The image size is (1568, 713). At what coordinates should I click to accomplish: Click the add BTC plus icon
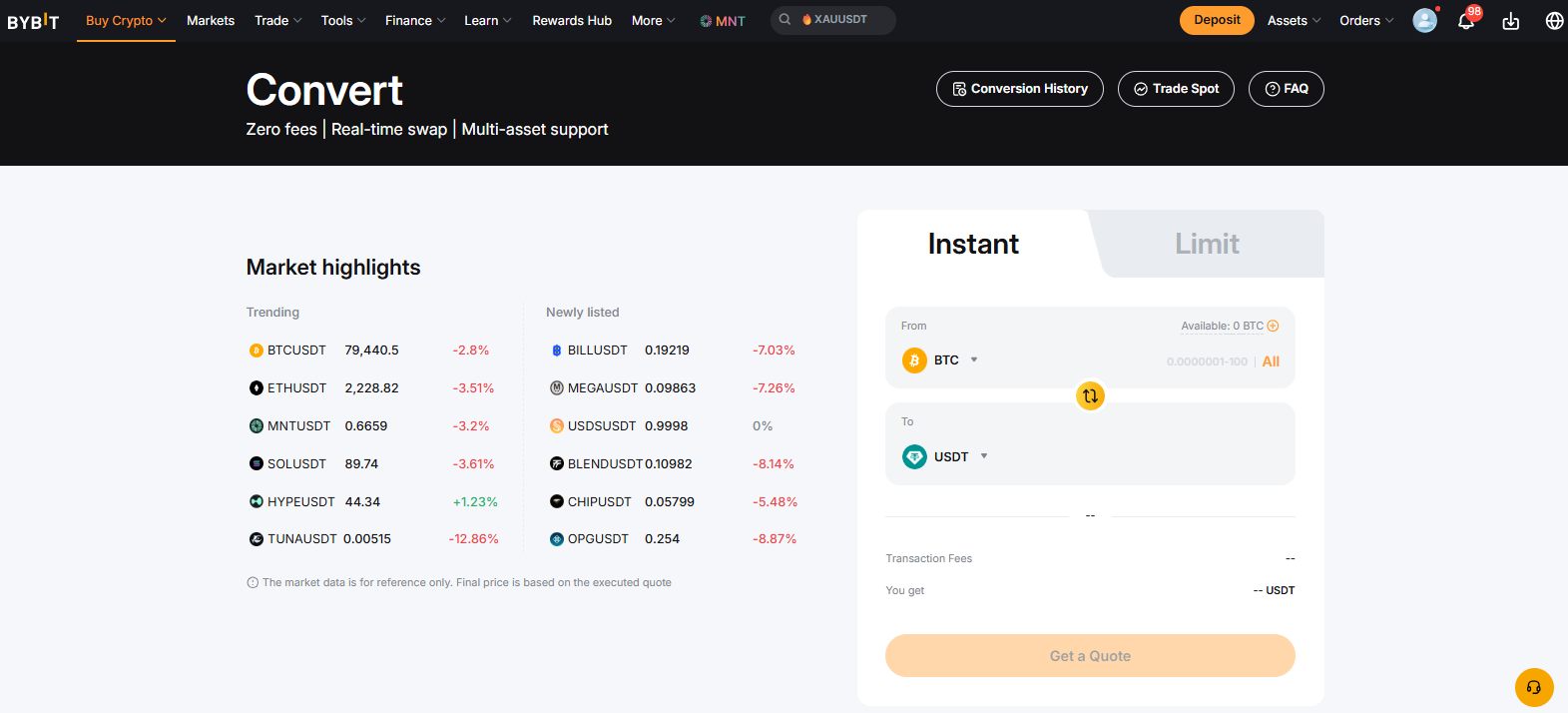pos(1273,326)
